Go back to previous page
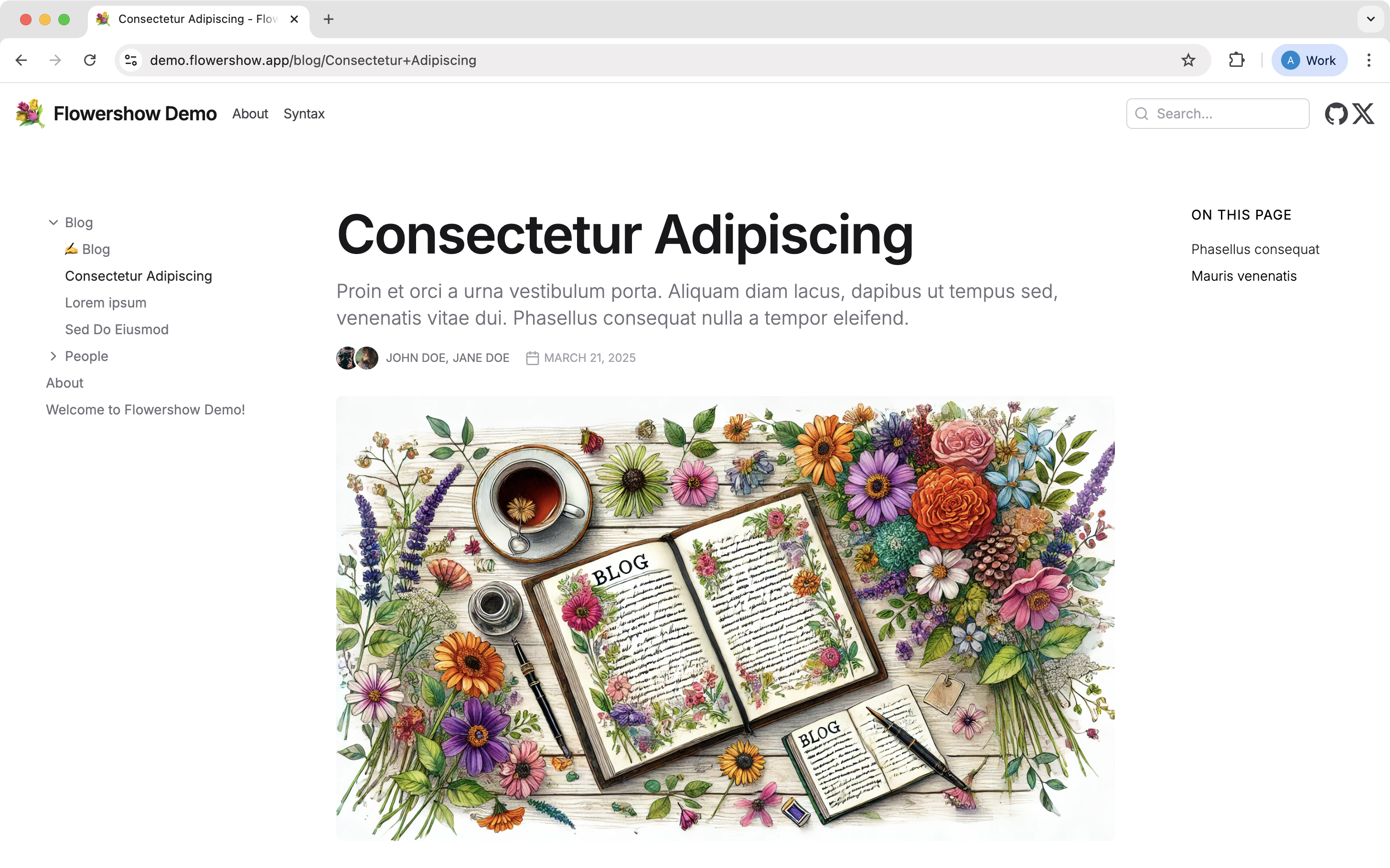 [21, 60]
